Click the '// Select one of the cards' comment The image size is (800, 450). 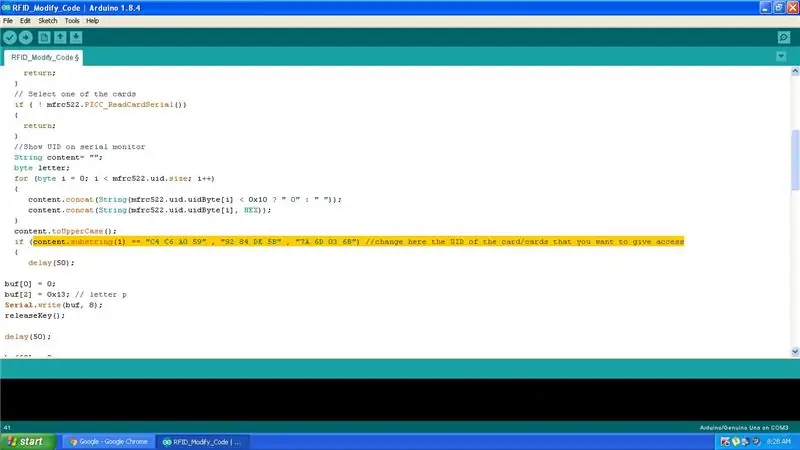pyautogui.click(x=75, y=94)
